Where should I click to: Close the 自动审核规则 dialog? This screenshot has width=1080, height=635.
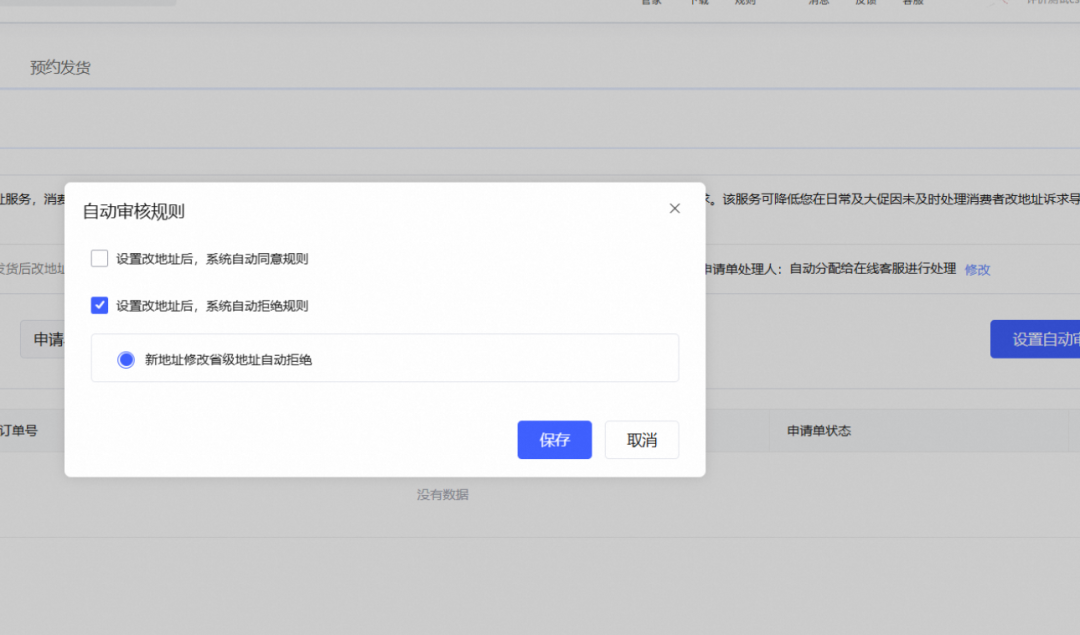pos(674,208)
